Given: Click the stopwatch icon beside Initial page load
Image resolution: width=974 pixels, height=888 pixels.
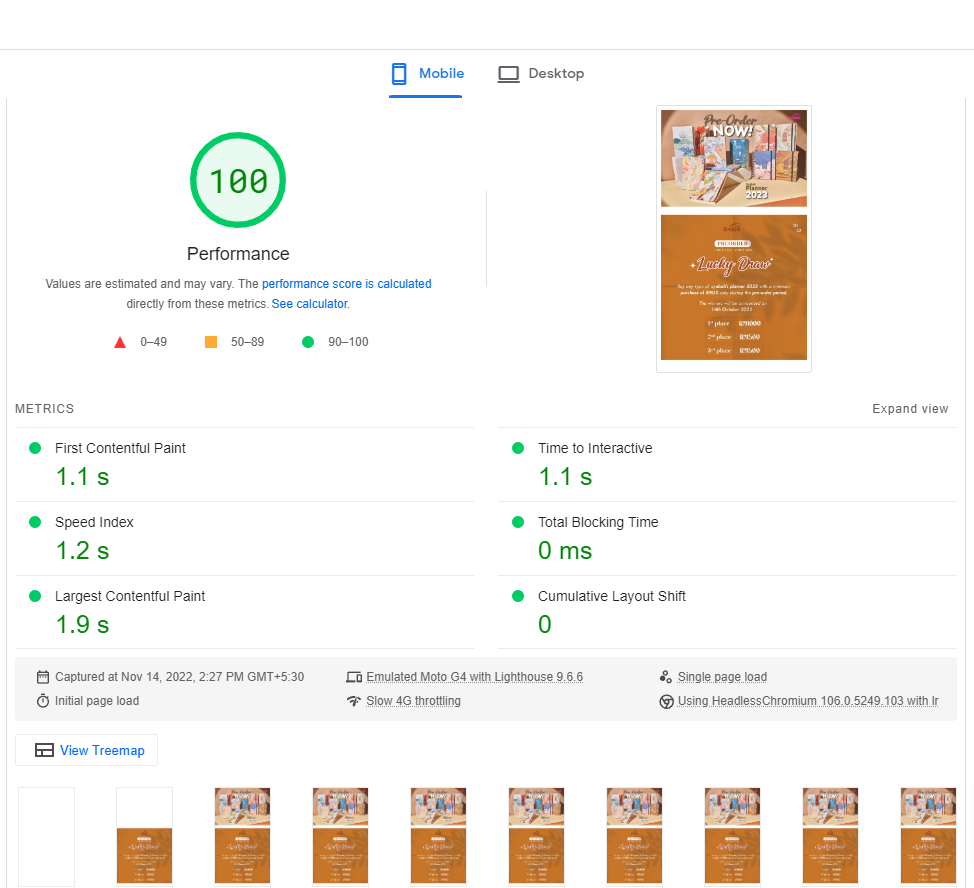Looking at the screenshot, I should [43, 701].
